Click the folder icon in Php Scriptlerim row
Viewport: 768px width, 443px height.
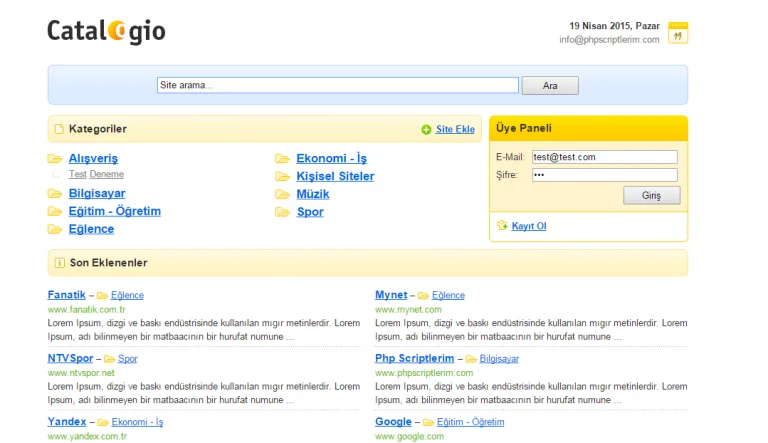[471, 359]
